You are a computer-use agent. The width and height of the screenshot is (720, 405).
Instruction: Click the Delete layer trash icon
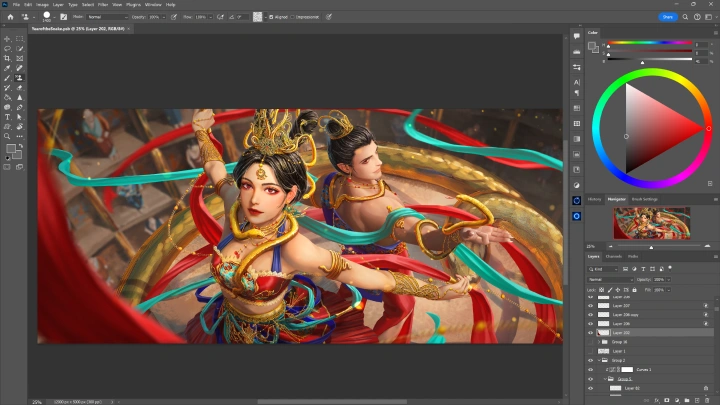tap(707, 400)
